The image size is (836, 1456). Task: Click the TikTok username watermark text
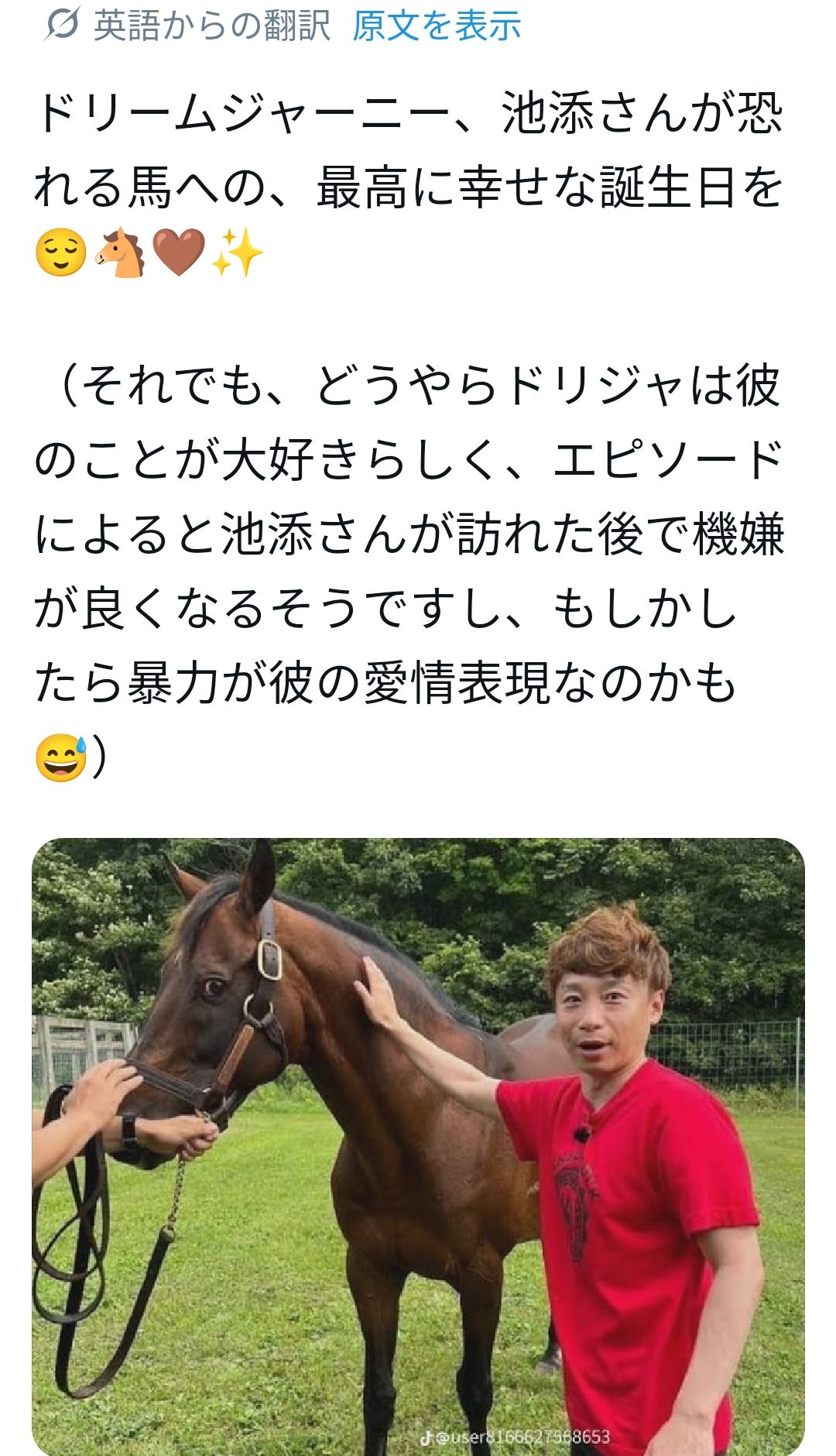click(523, 1437)
